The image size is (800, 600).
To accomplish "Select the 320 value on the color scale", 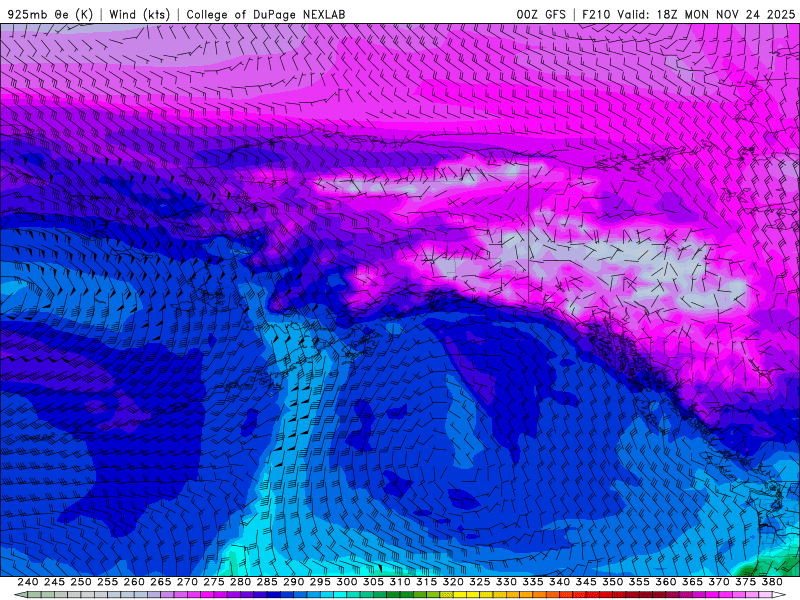I will click(x=453, y=582).
